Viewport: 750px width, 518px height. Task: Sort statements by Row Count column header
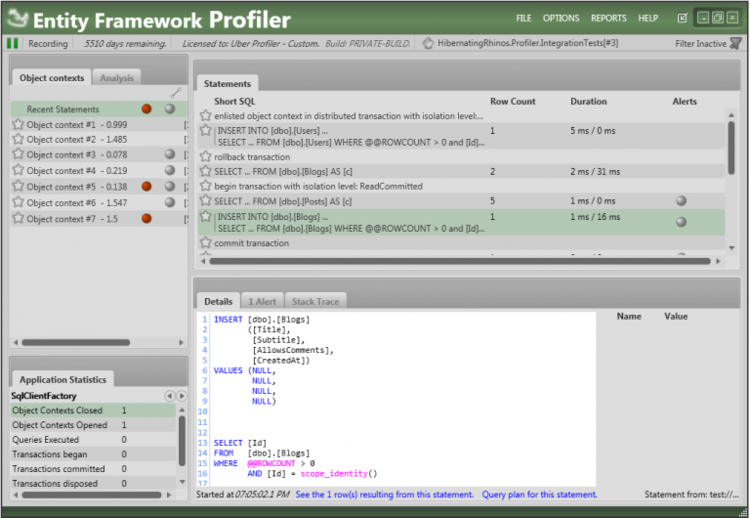click(x=513, y=101)
